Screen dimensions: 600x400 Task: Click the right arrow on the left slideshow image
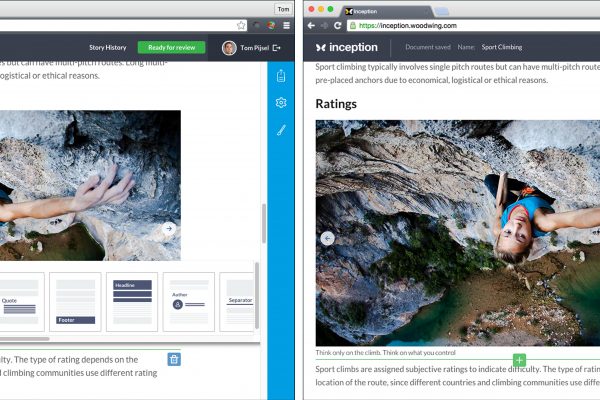(x=169, y=229)
